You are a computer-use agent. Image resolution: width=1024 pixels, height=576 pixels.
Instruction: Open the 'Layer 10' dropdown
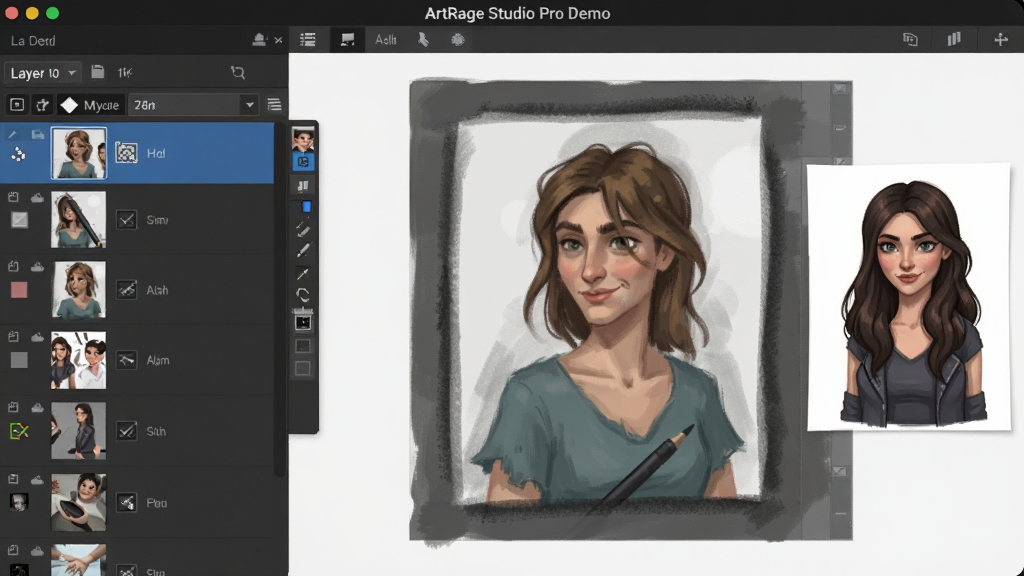pos(42,72)
